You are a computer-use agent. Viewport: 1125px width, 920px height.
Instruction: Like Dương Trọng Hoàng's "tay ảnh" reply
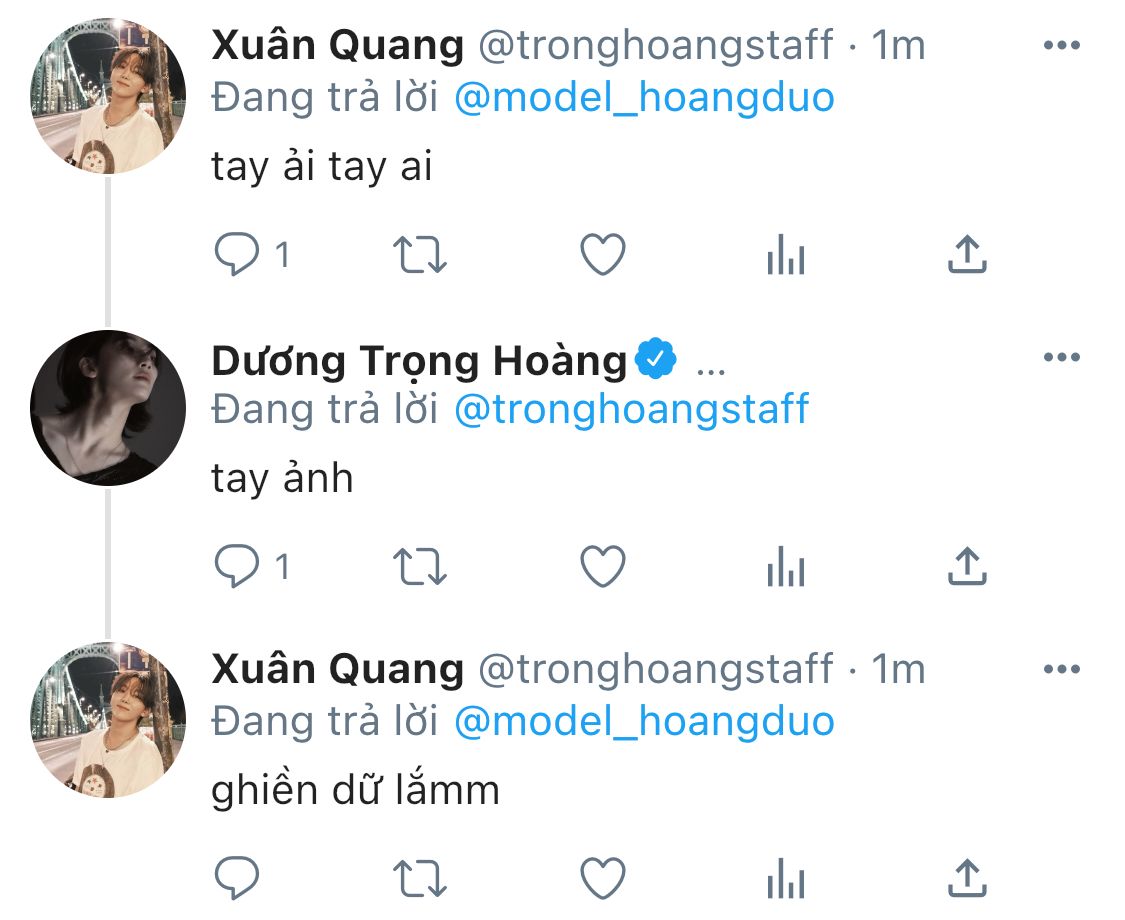click(x=603, y=567)
